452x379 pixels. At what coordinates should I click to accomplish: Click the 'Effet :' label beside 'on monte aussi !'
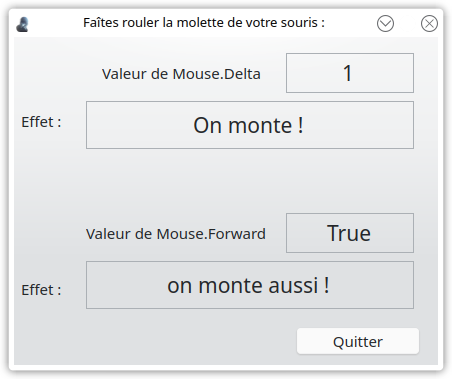coord(41,290)
